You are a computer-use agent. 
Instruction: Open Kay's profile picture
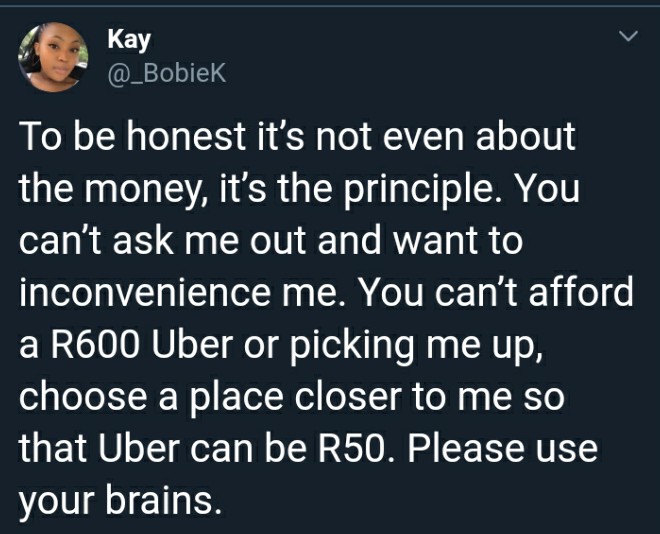click(x=53, y=57)
